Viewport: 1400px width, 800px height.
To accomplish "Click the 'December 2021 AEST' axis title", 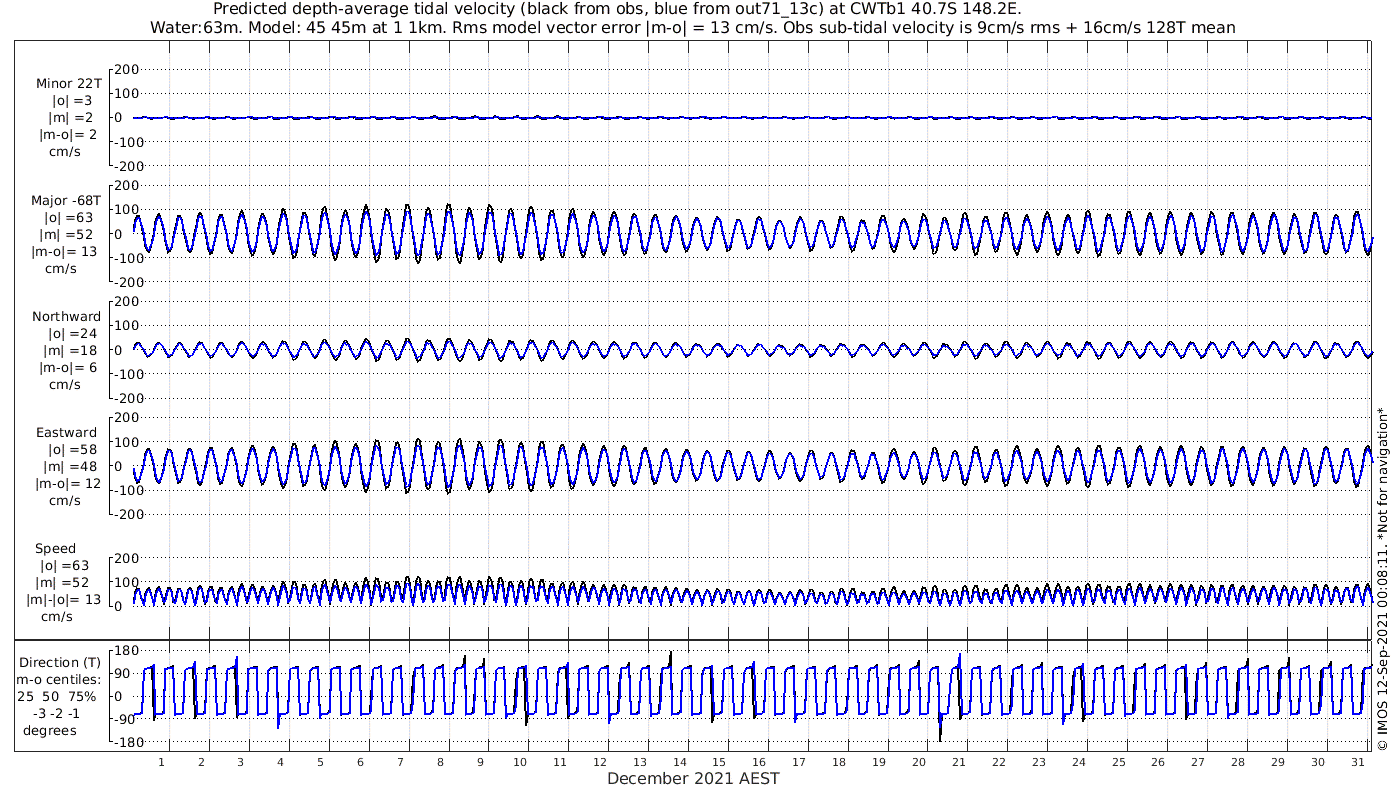I will 693,778.
